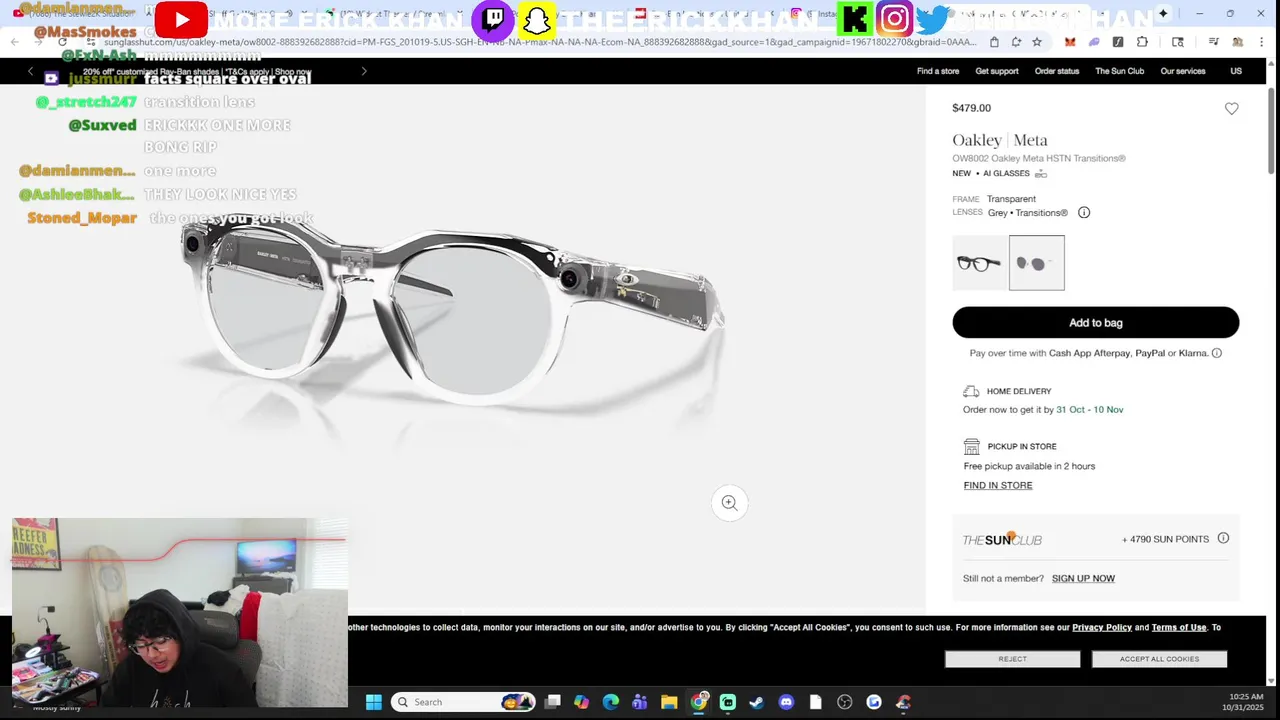Open Task View from the taskbar
The height and width of the screenshot is (720, 1280).
(553, 702)
